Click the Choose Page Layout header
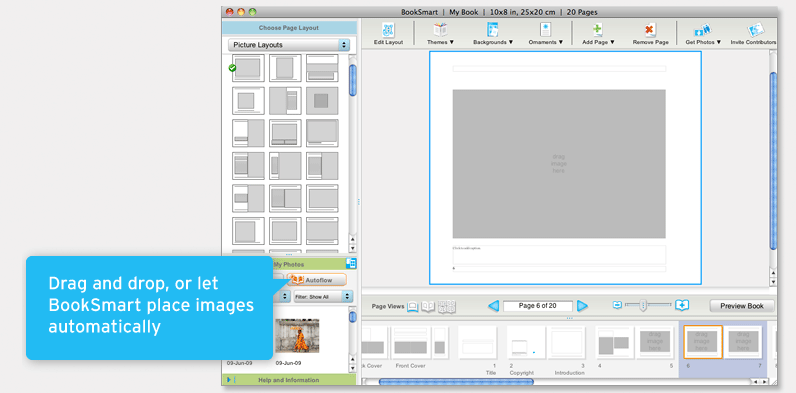Image resolution: width=796 pixels, height=393 pixels. coord(289,28)
